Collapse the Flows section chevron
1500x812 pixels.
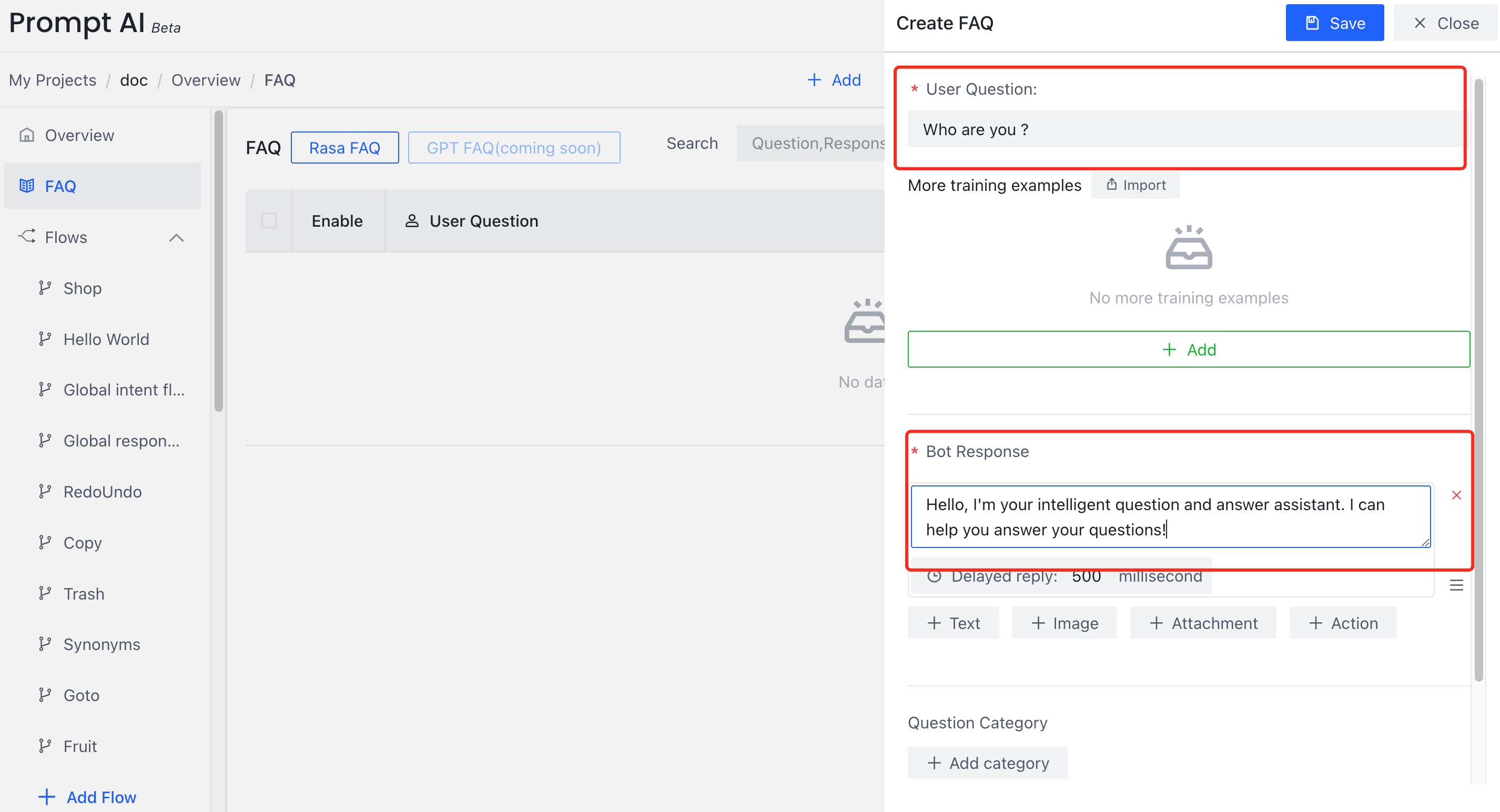[x=176, y=238]
